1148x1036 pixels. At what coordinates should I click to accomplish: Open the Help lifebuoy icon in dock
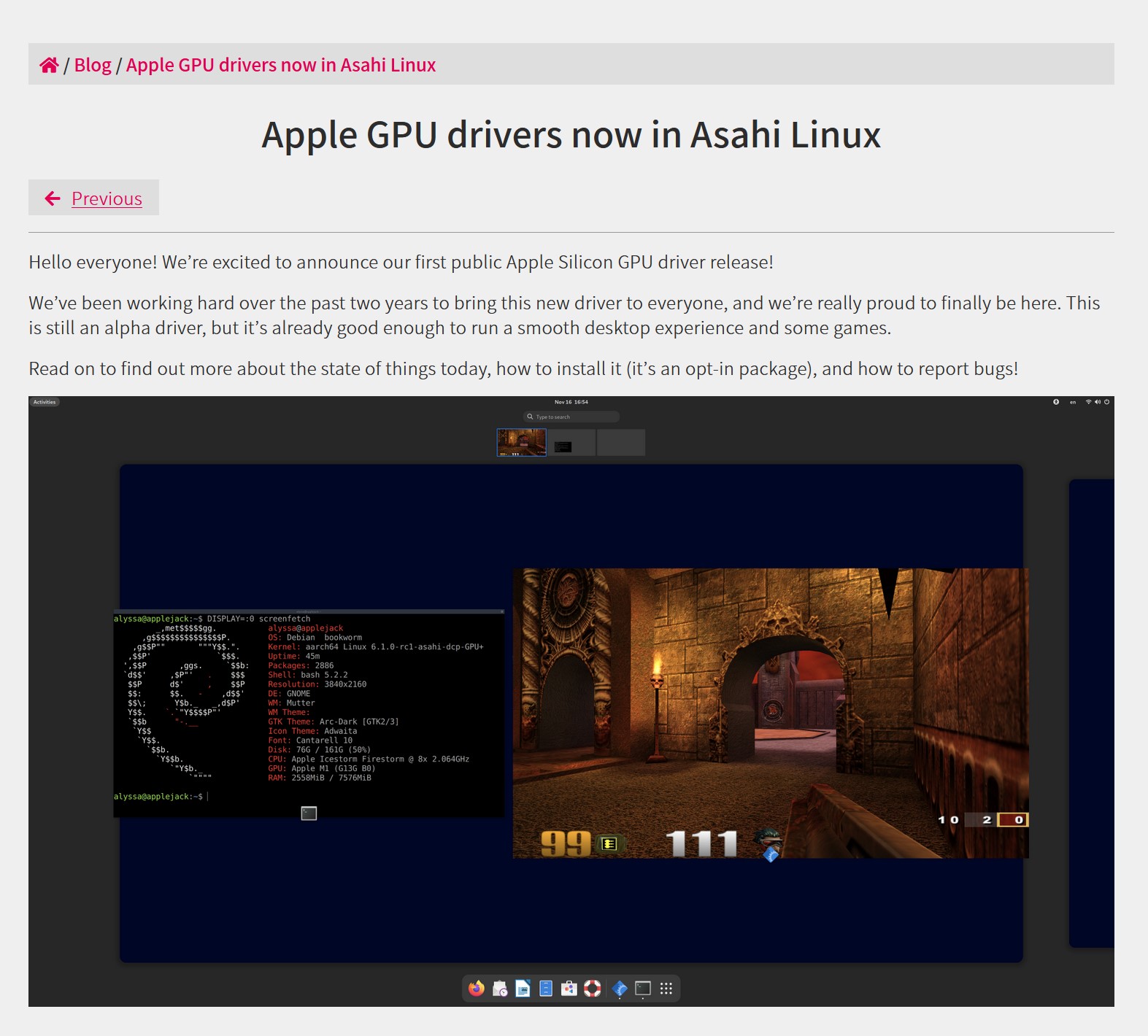[593, 989]
